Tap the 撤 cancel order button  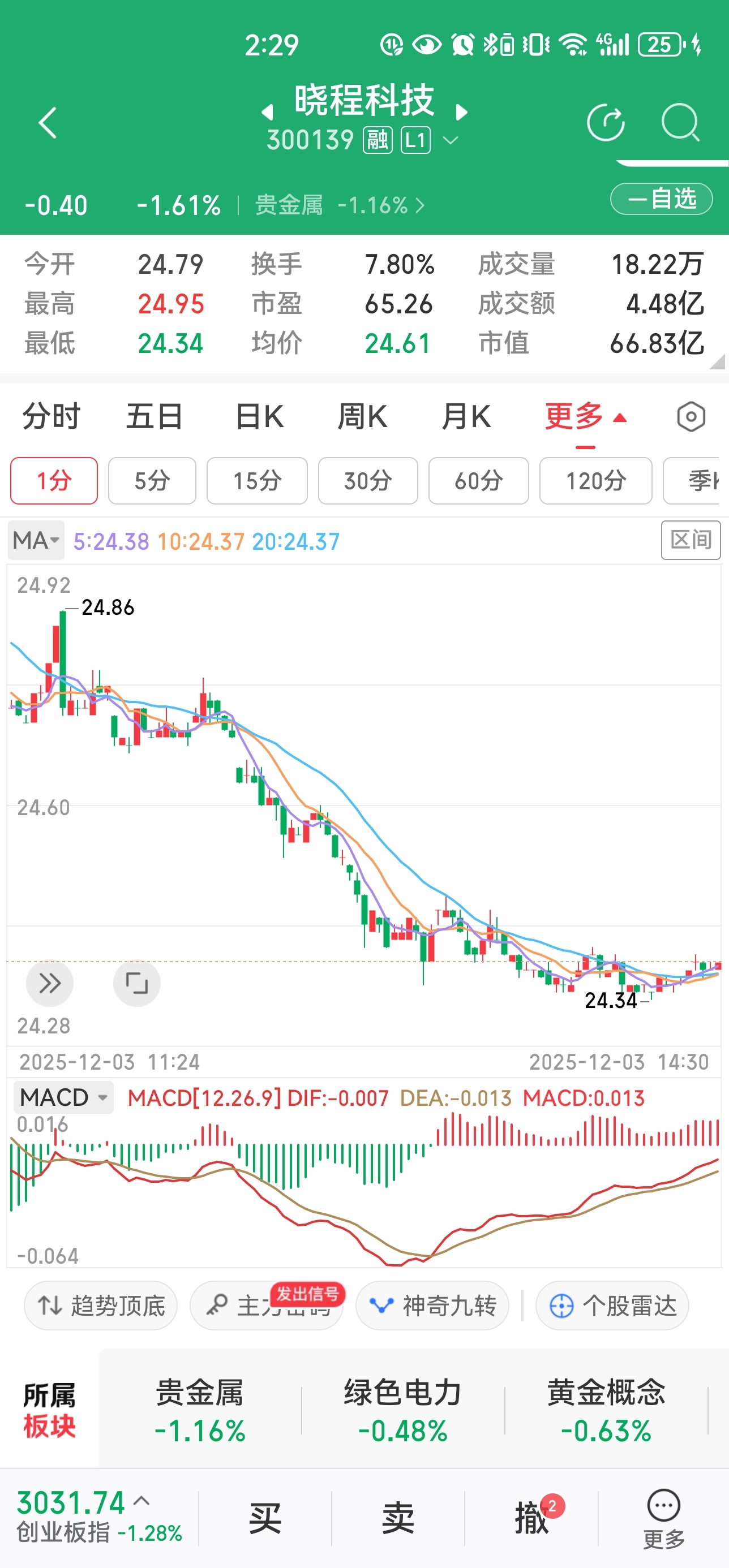[531, 1518]
